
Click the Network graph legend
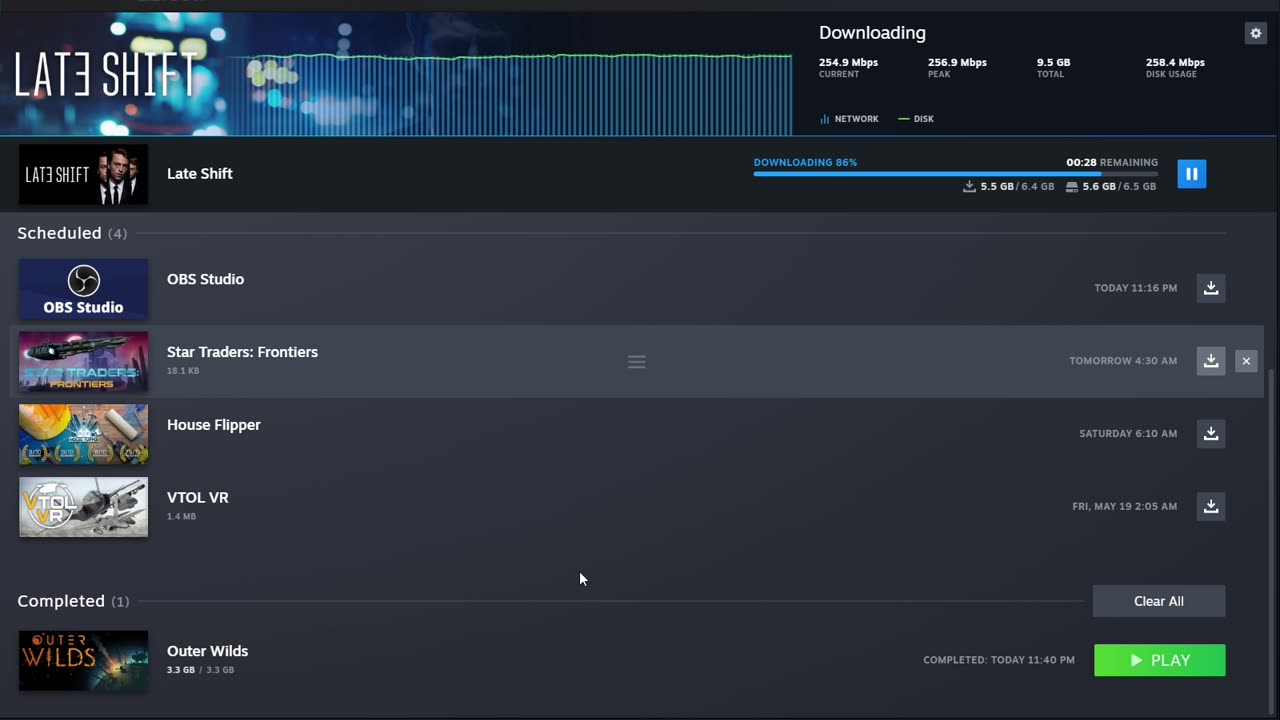849,119
